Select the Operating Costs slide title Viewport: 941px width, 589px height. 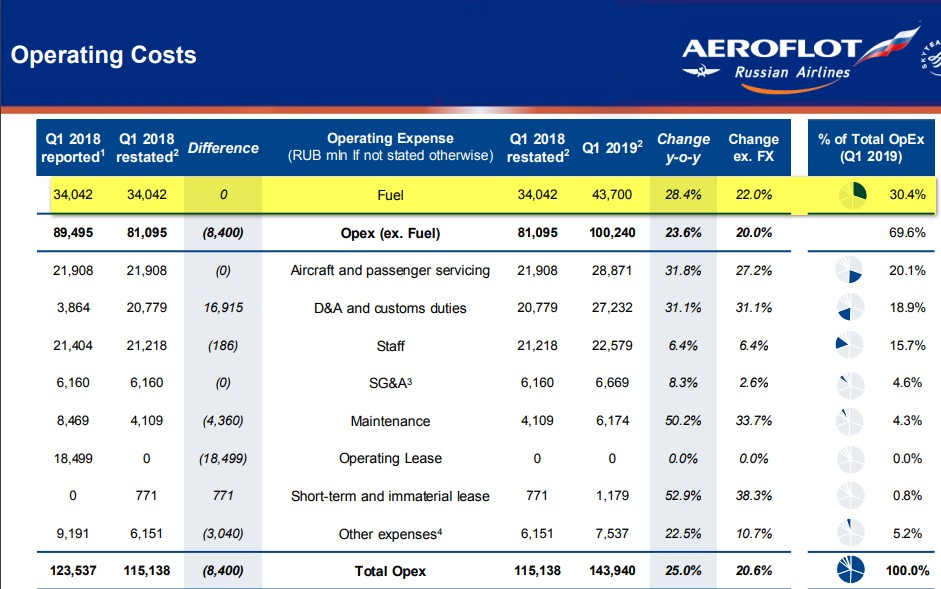click(104, 55)
